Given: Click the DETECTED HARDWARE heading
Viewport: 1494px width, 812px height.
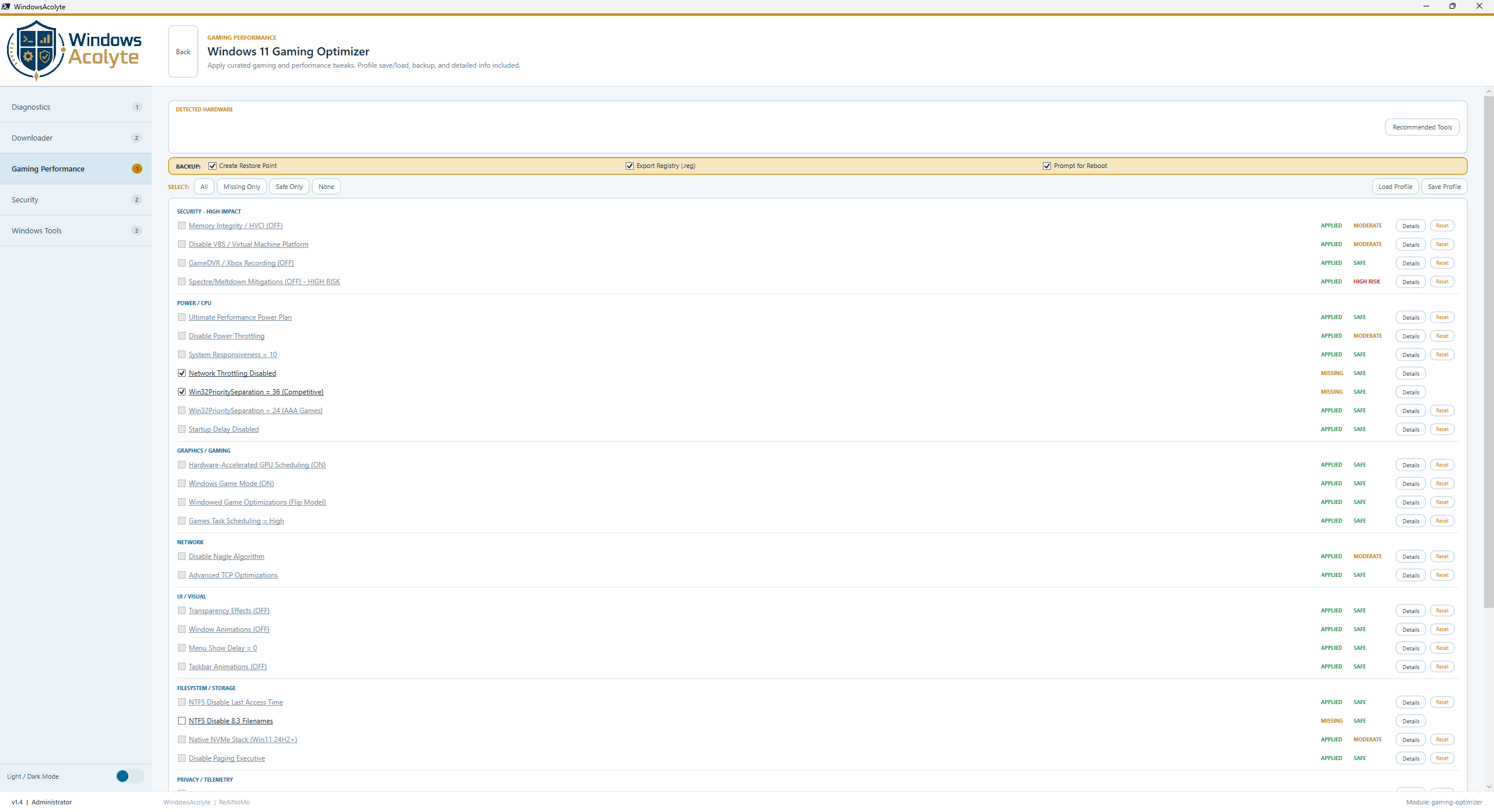Looking at the screenshot, I should 204,110.
